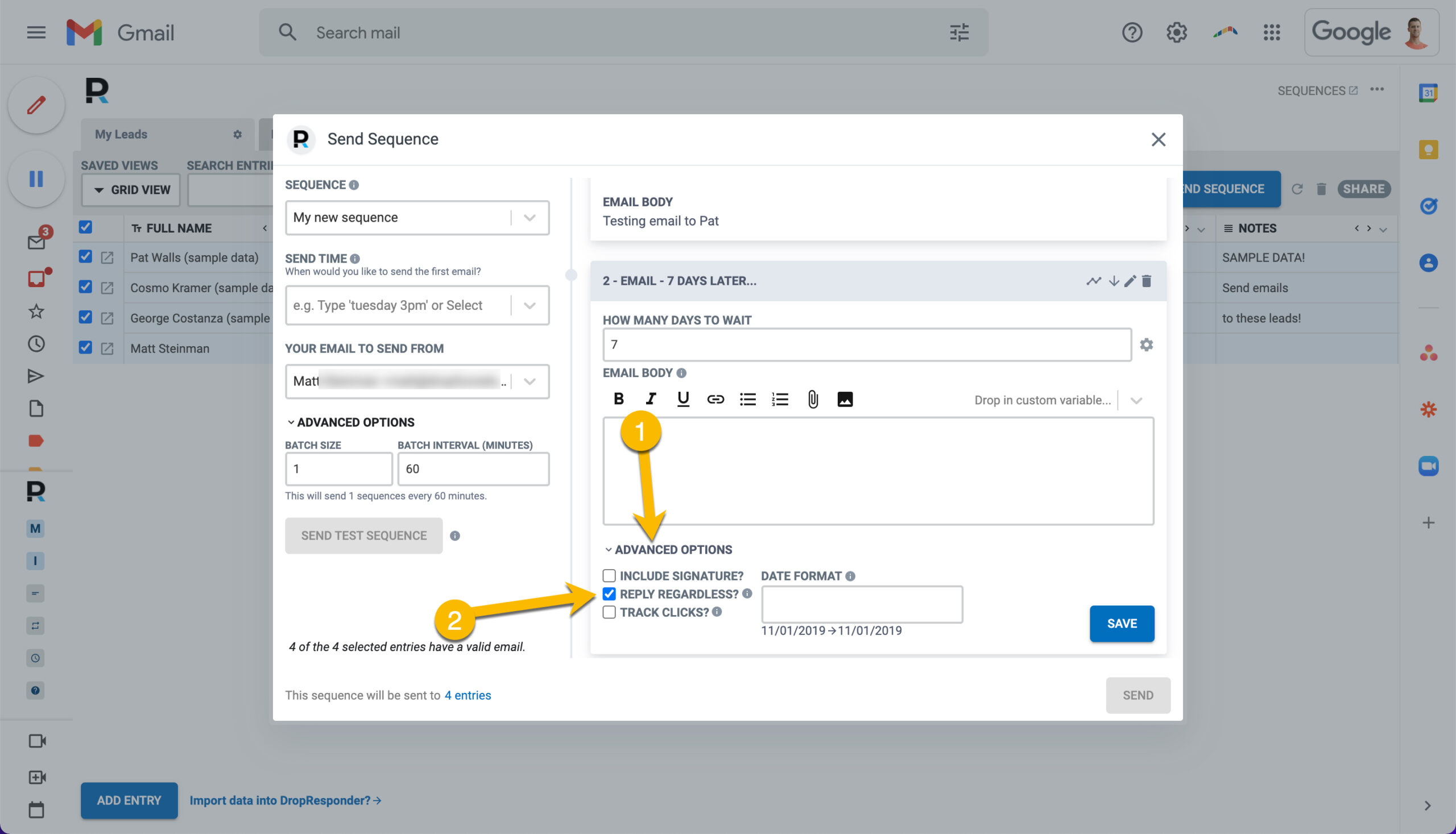Open Gmail settings gear
Screen dimensions: 1456x834
click(1176, 32)
